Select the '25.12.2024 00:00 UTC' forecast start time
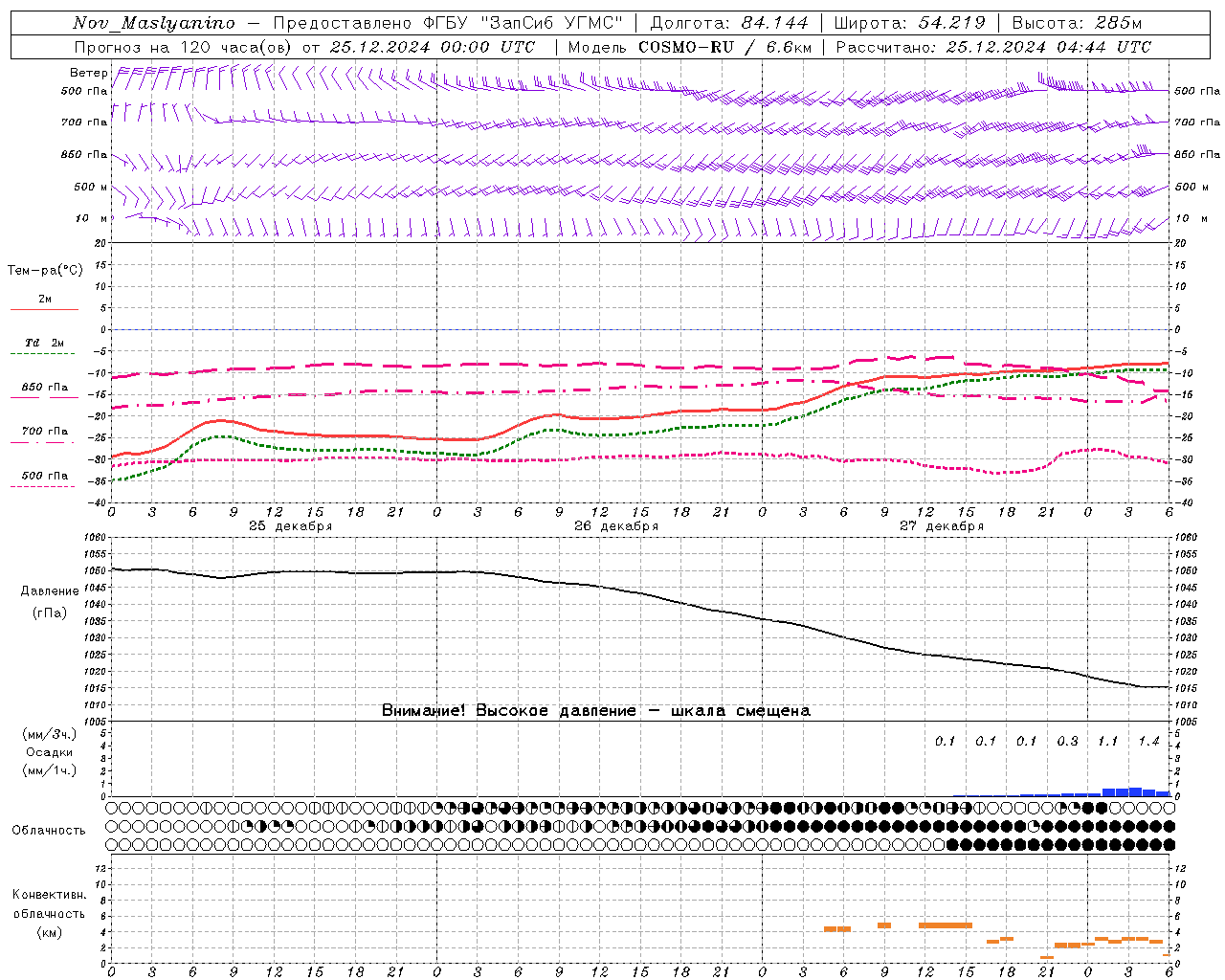 pos(432,47)
